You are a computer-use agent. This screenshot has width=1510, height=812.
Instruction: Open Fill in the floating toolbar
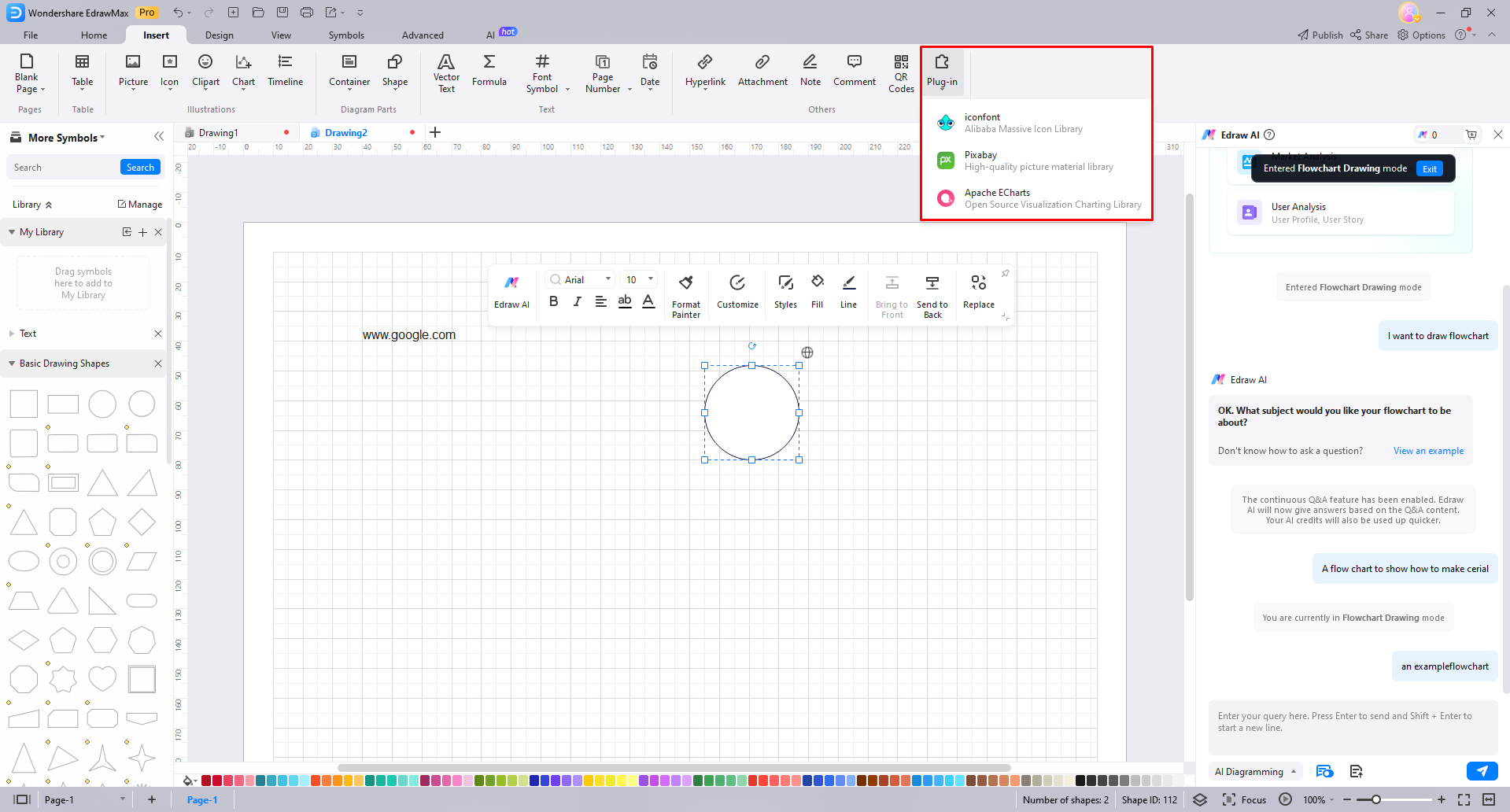coord(818,291)
